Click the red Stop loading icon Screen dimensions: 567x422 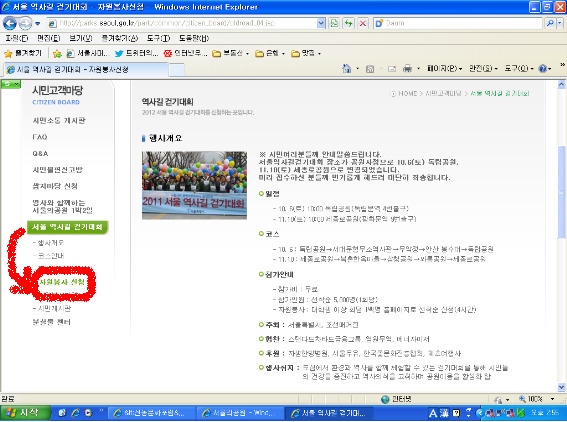click(x=363, y=24)
